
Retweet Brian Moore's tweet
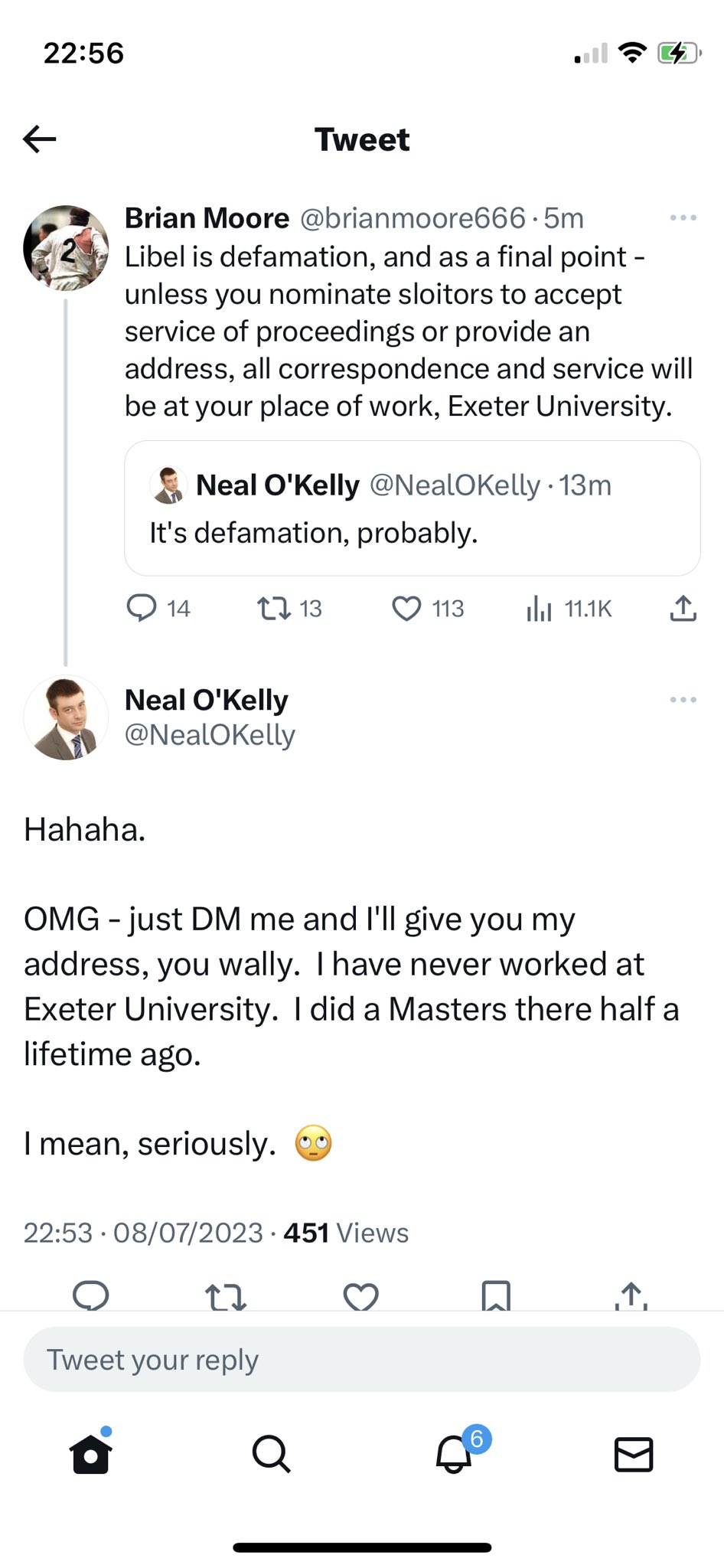pos(273,609)
